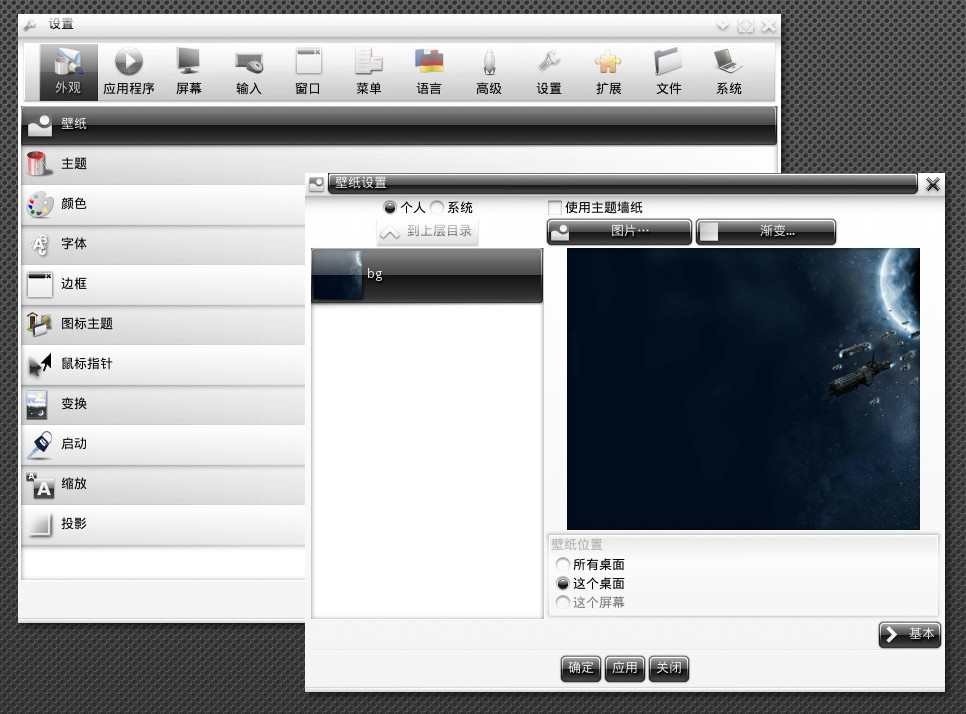
Task: Select the 颜色 palette entry
Action: 163,204
